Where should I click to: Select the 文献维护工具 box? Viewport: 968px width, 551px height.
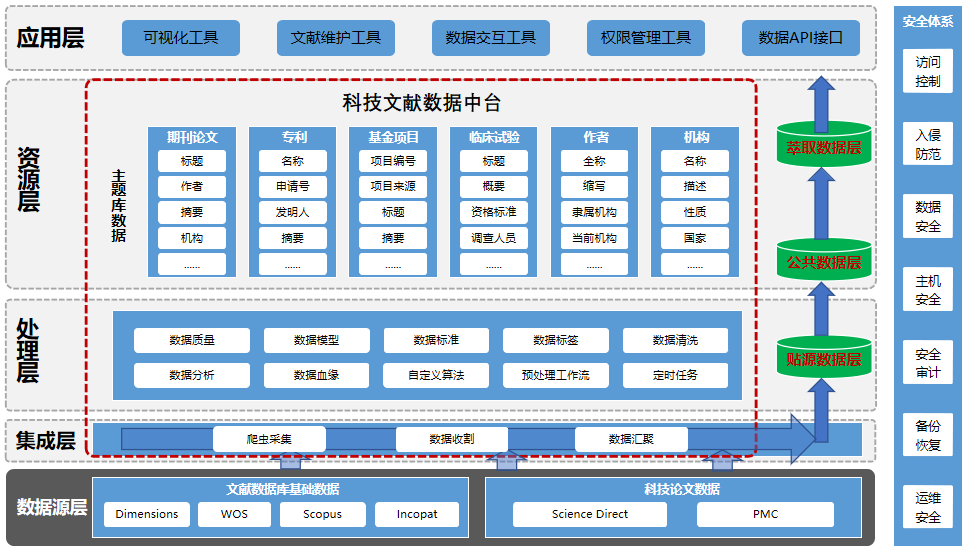coord(335,38)
